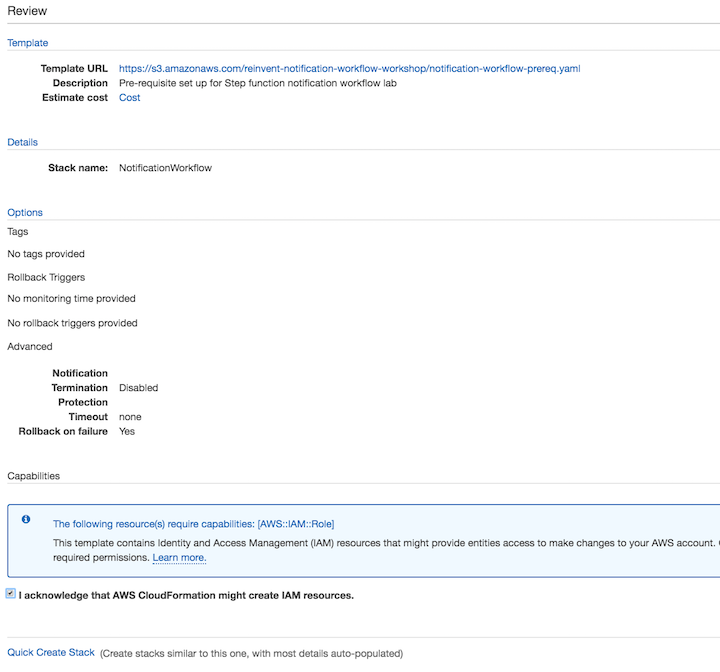The width and height of the screenshot is (720, 672).
Task: Click the Quick Create Stack description in parentheses
Action: point(252,653)
